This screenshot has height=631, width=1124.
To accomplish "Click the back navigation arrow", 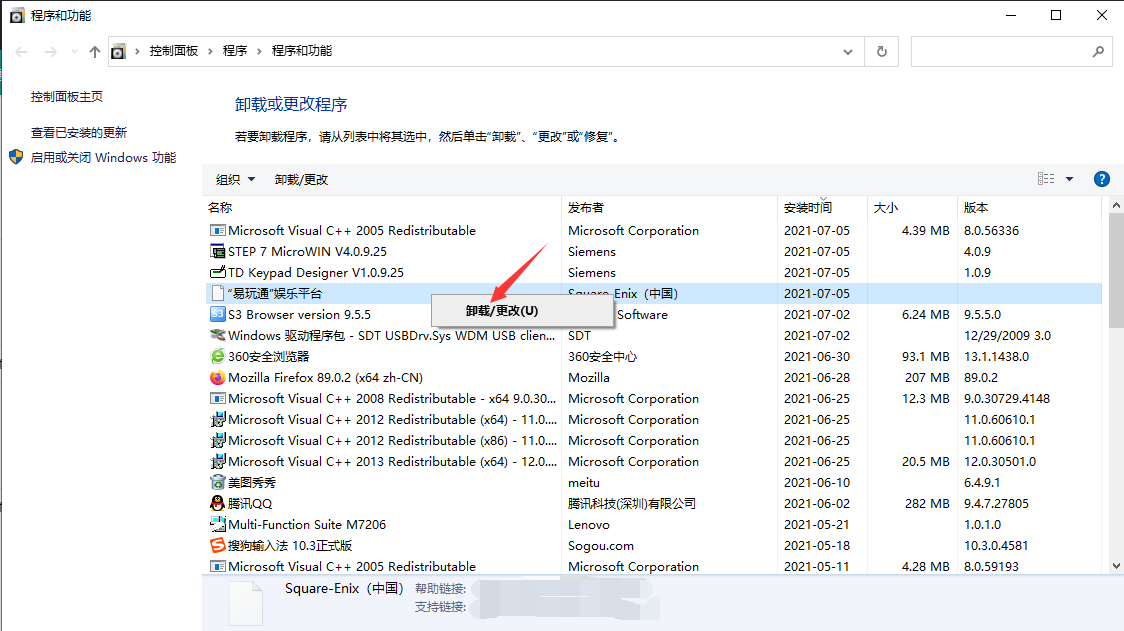I will (22, 52).
